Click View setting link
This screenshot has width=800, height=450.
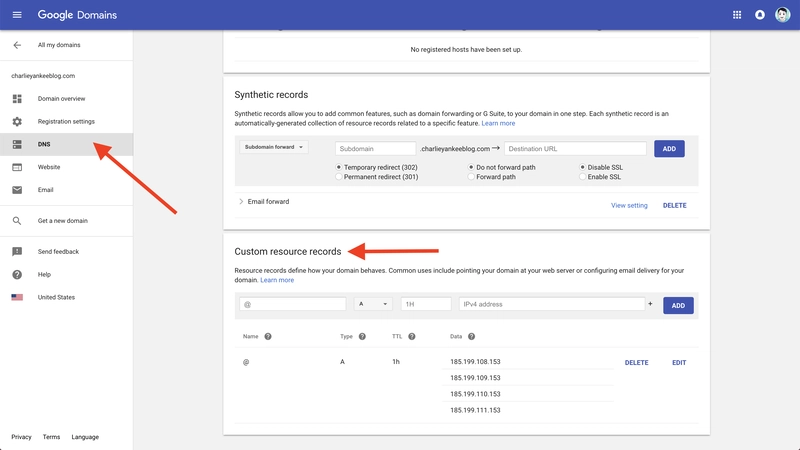[x=629, y=206]
